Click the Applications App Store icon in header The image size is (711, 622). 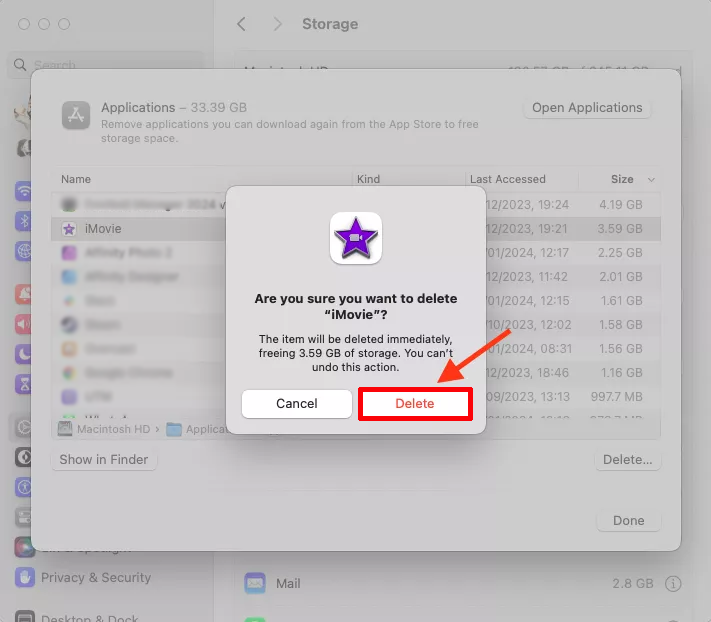click(76, 115)
